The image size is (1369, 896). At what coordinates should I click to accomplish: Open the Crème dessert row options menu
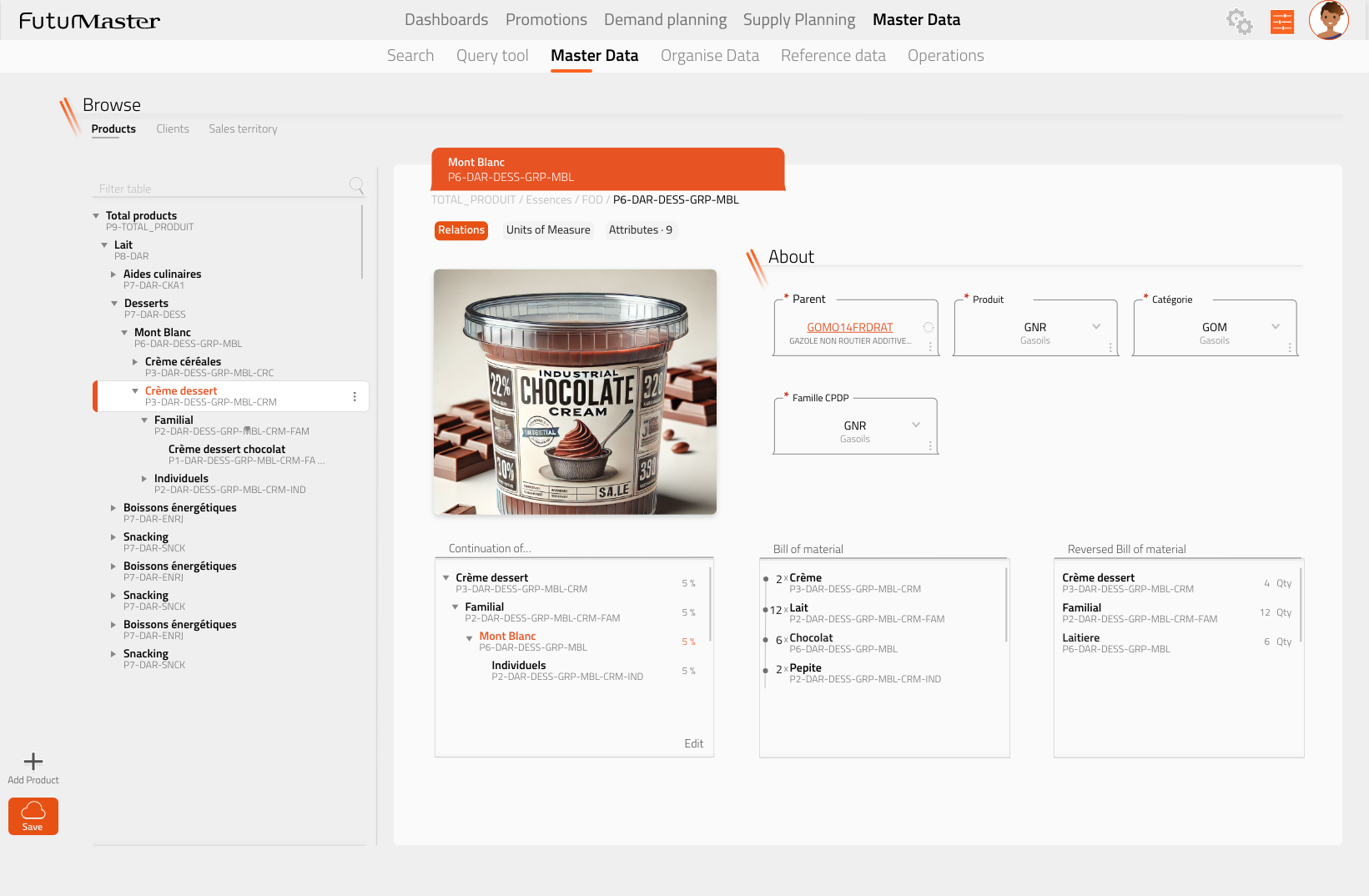pyautogui.click(x=355, y=397)
